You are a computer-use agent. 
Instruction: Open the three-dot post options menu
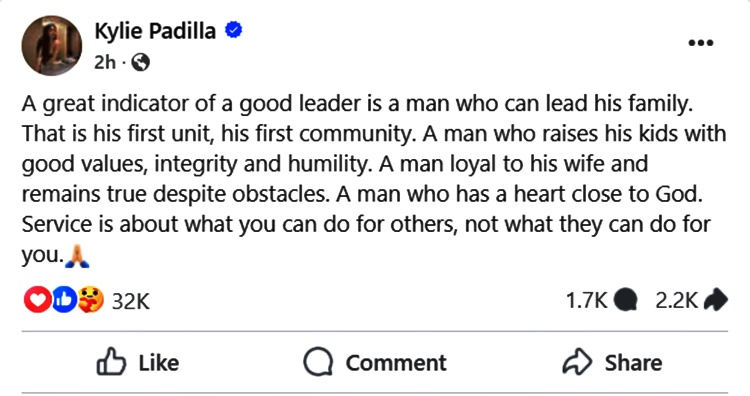tap(701, 43)
